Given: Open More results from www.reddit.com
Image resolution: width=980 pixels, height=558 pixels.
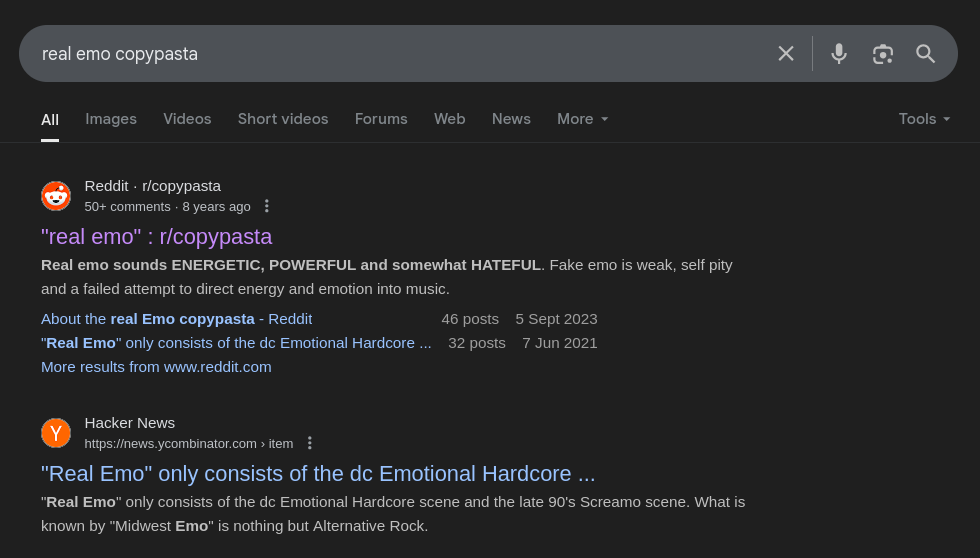Looking at the screenshot, I should coord(156,367).
